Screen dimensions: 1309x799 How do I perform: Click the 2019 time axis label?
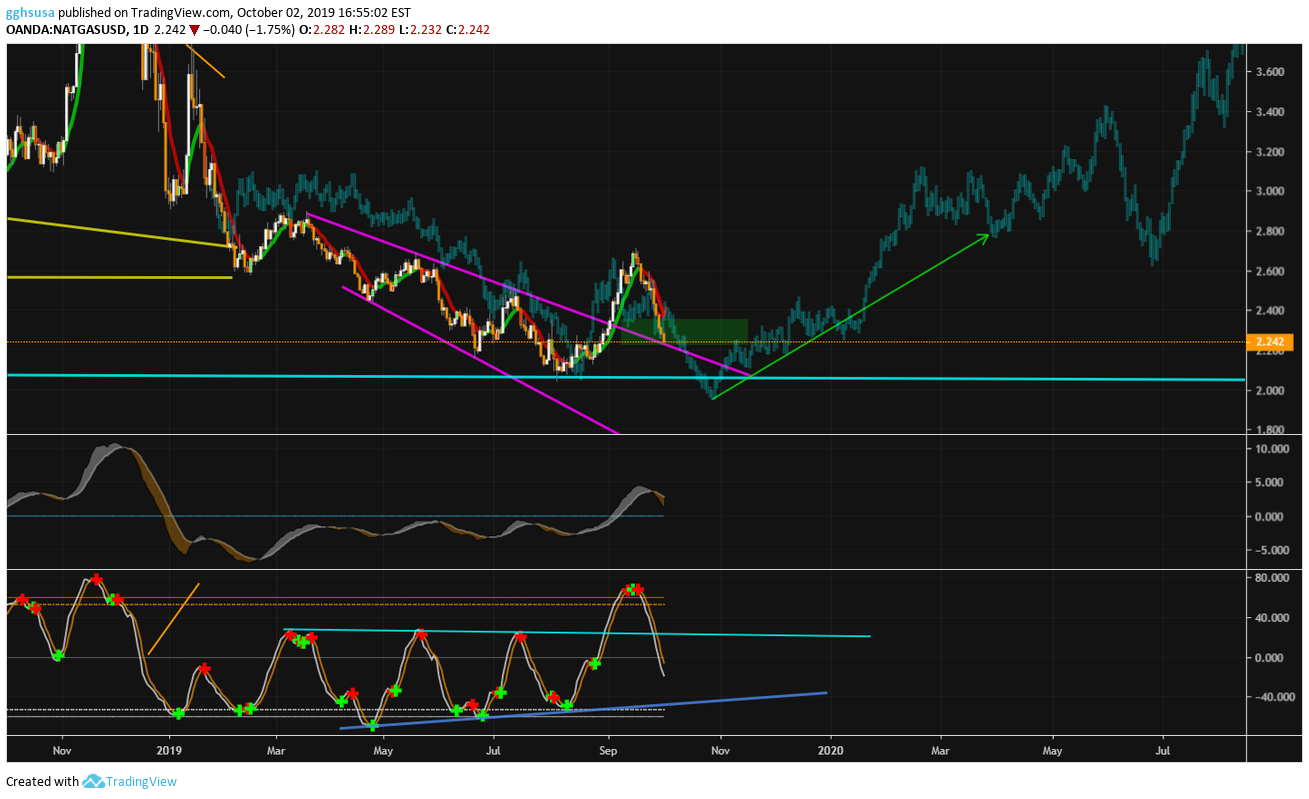point(169,748)
